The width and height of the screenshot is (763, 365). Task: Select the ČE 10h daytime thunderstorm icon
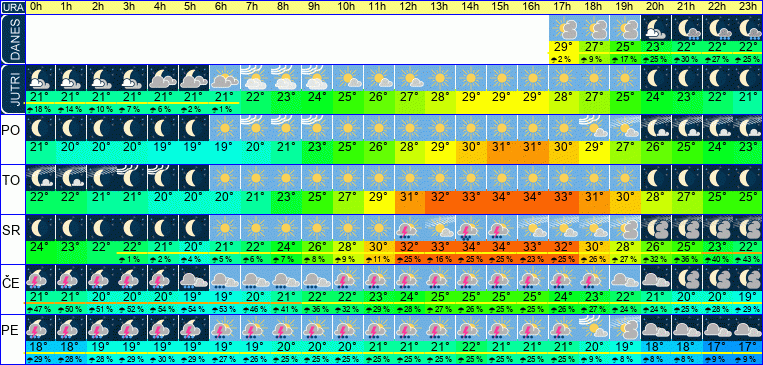click(x=348, y=277)
